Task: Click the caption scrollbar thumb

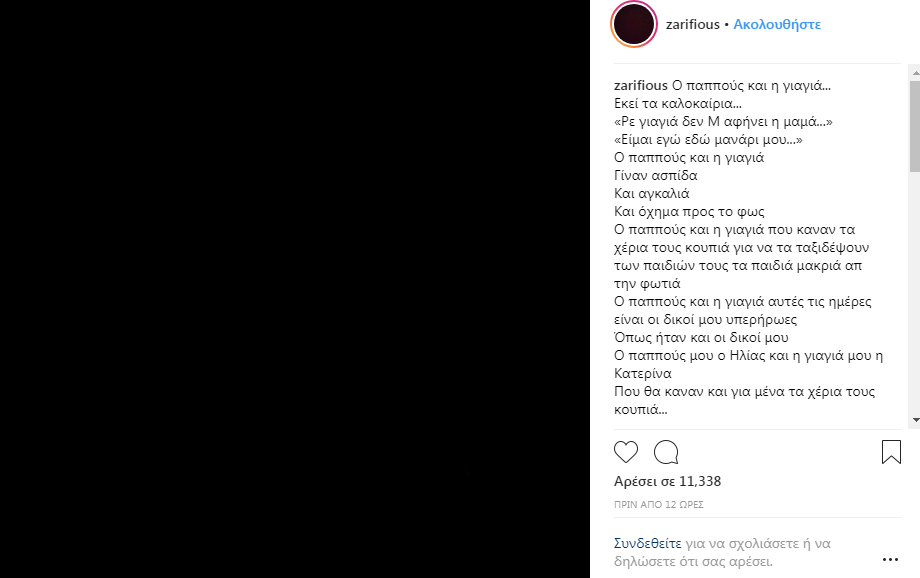Action: 914,126
